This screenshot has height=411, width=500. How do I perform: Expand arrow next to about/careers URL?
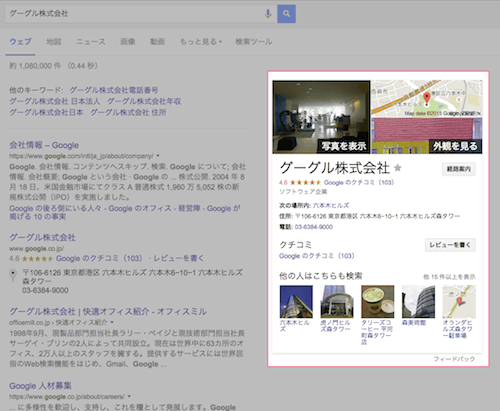129,397
